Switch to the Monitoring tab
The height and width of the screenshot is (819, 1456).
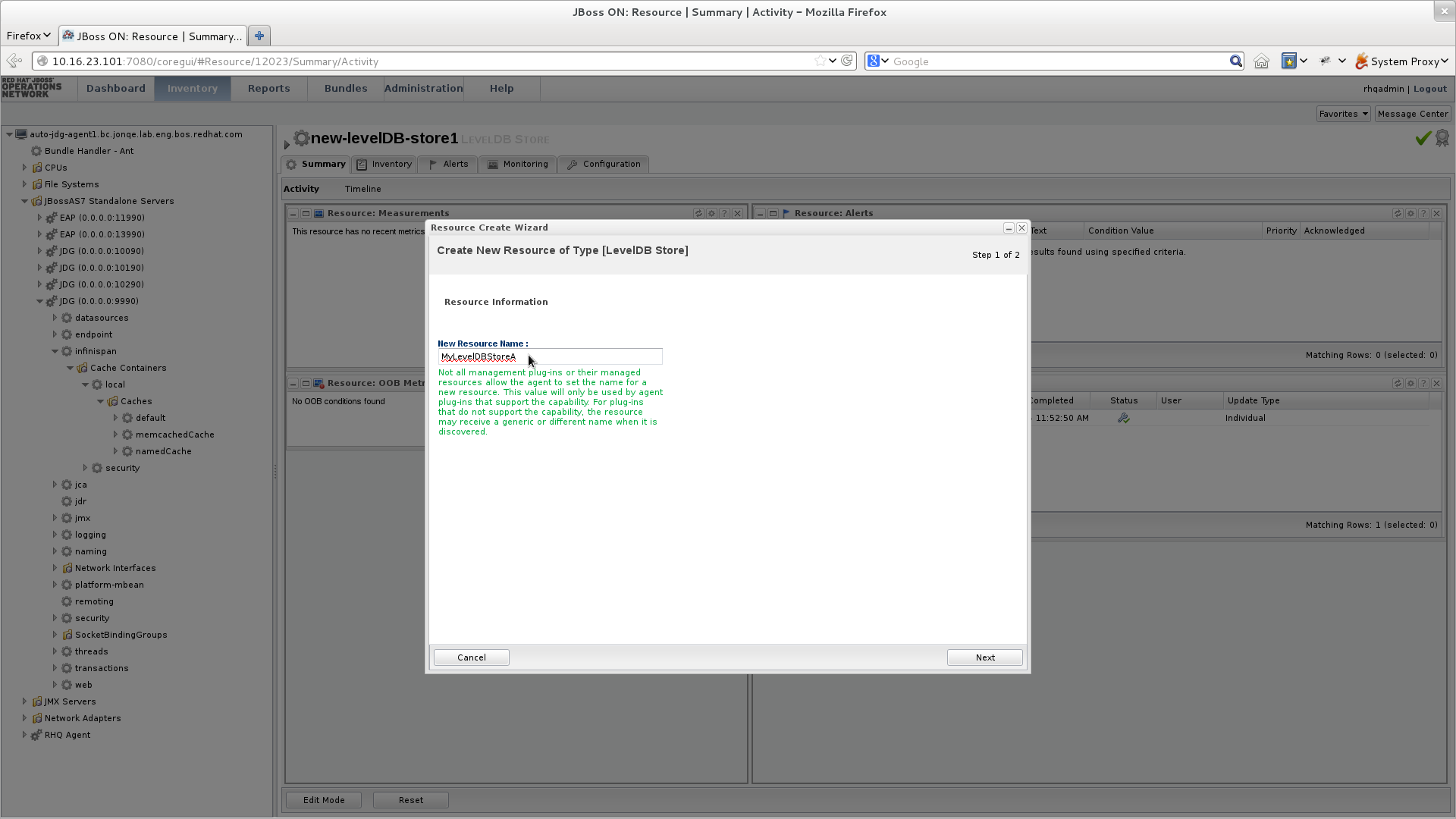[x=517, y=164]
